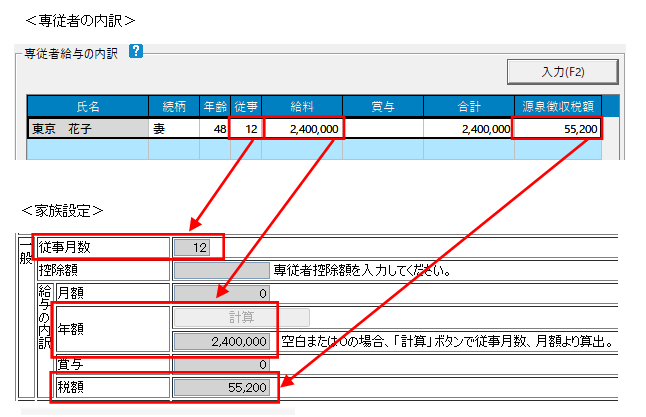
Task: Select the 氏名 column header
Action: point(87,106)
